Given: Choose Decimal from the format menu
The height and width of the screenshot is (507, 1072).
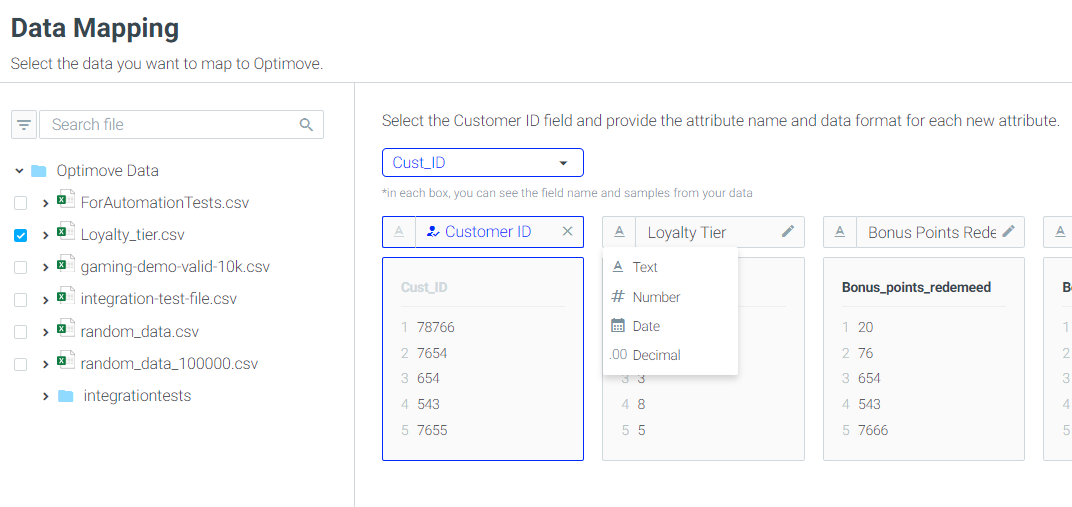Looking at the screenshot, I should [x=670, y=355].
